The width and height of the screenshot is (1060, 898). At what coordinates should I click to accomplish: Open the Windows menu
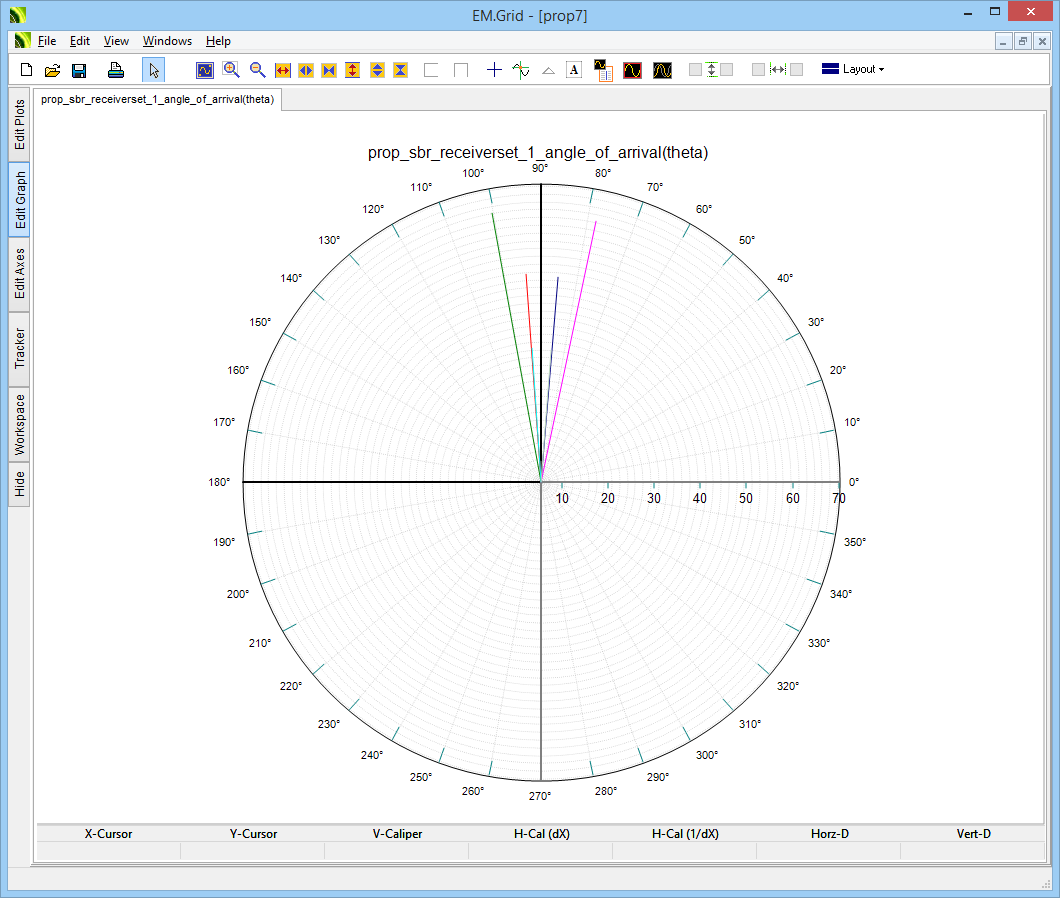point(167,41)
